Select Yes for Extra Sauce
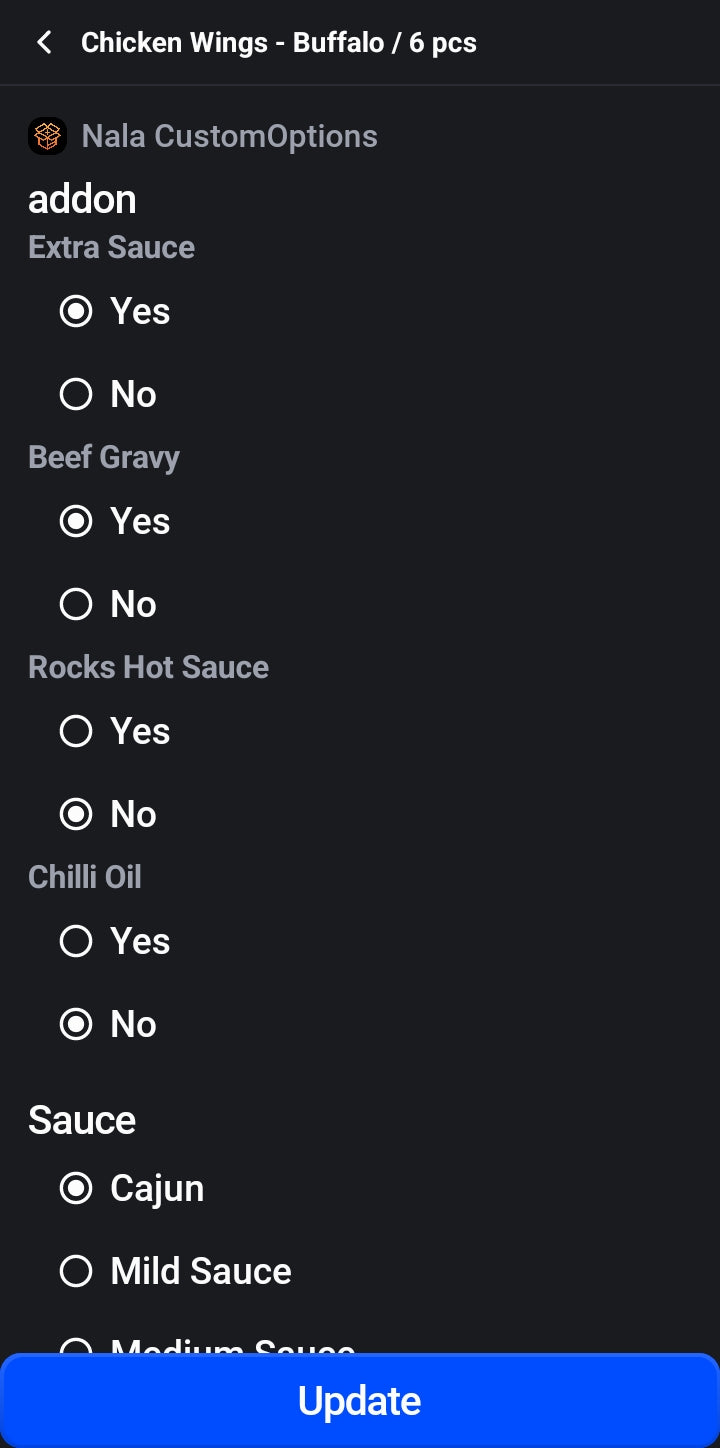This screenshot has height=1448, width=720. click(x=76, y=311)
